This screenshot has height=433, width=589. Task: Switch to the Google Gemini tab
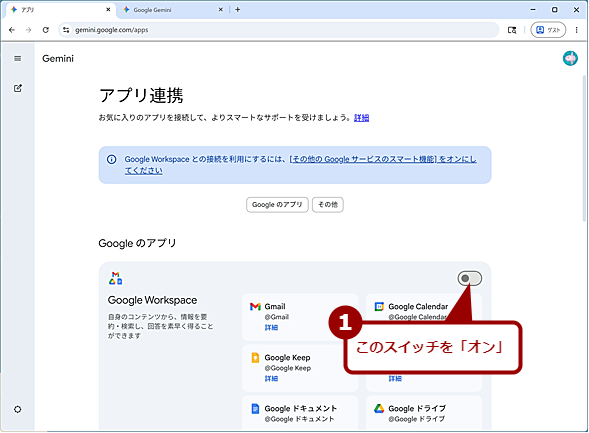173,10
